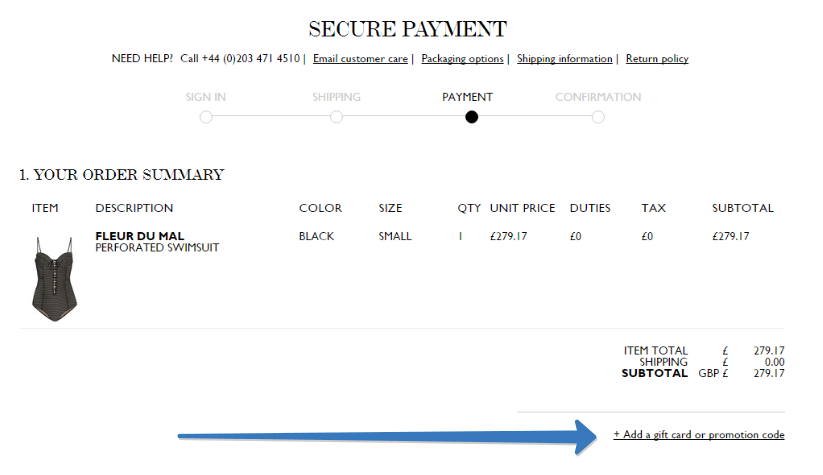Click the Secure Payment page heading
This screenshot has width=823, height=475.
(407, 29)
